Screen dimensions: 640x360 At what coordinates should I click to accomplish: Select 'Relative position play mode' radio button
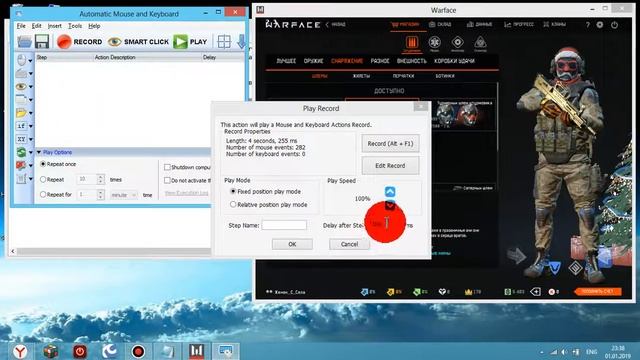click(233, 204)
